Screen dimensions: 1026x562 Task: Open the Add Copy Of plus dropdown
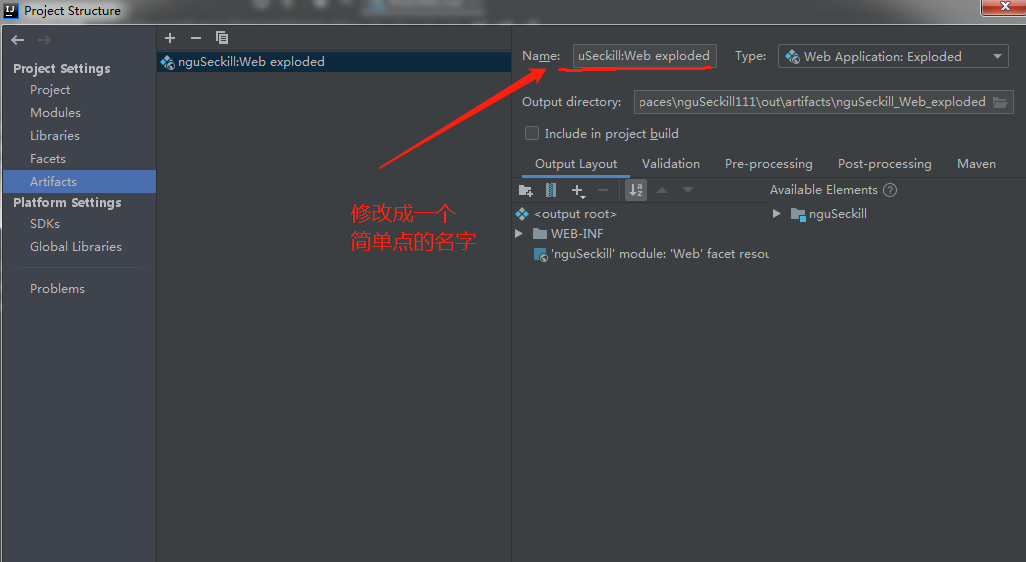578,190
